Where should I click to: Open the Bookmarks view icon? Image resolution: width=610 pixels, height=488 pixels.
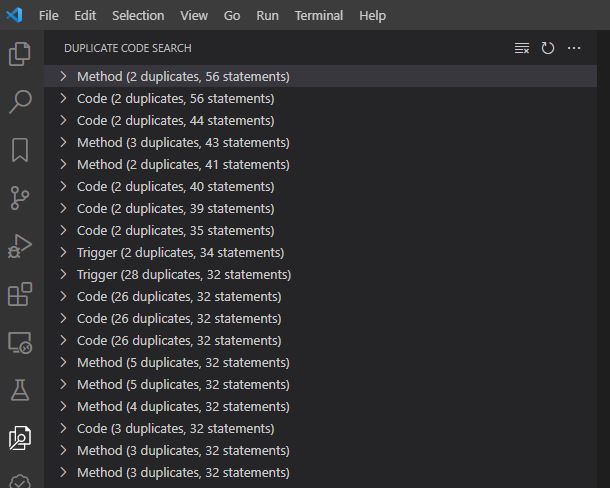(x=19, y=150)
